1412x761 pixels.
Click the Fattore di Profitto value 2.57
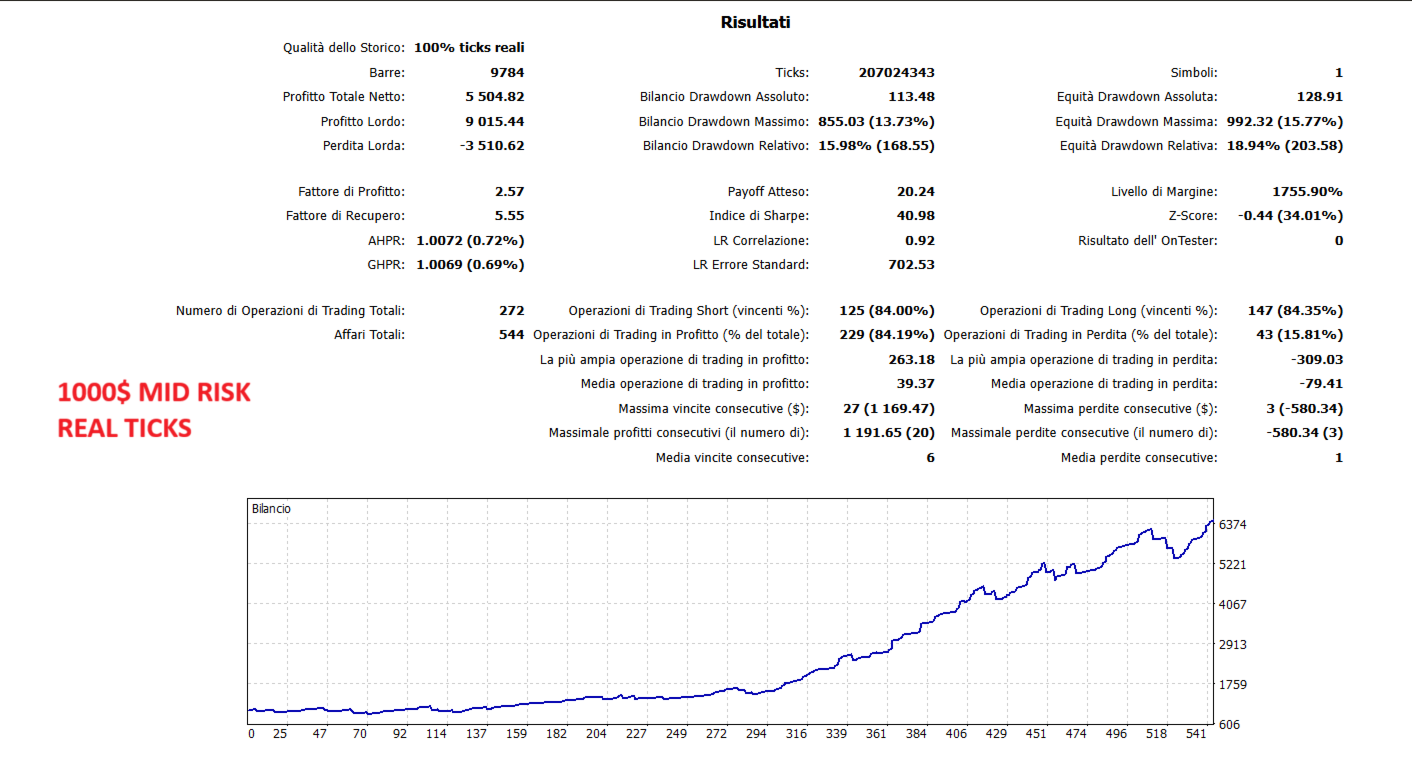(x=509, y=192)
